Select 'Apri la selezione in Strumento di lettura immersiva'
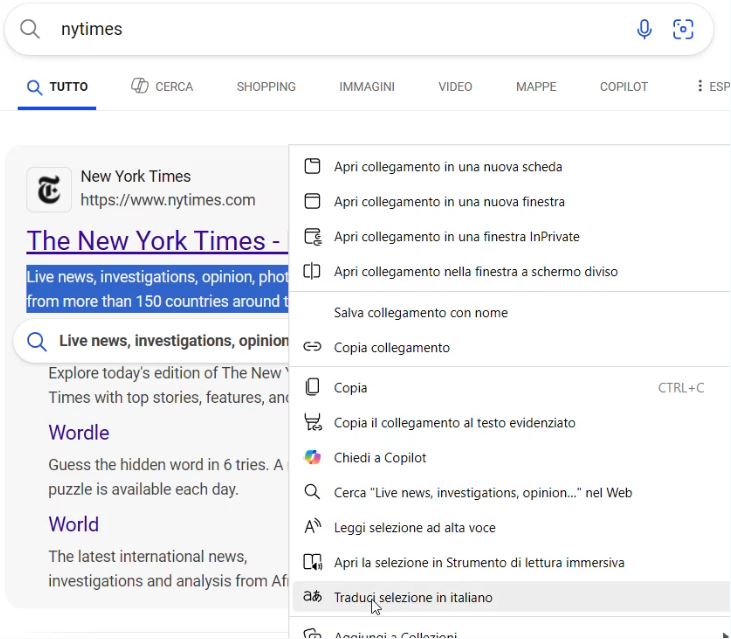This screenshot has height=639, width=731. pyautogui.click(x=511, y=562)
